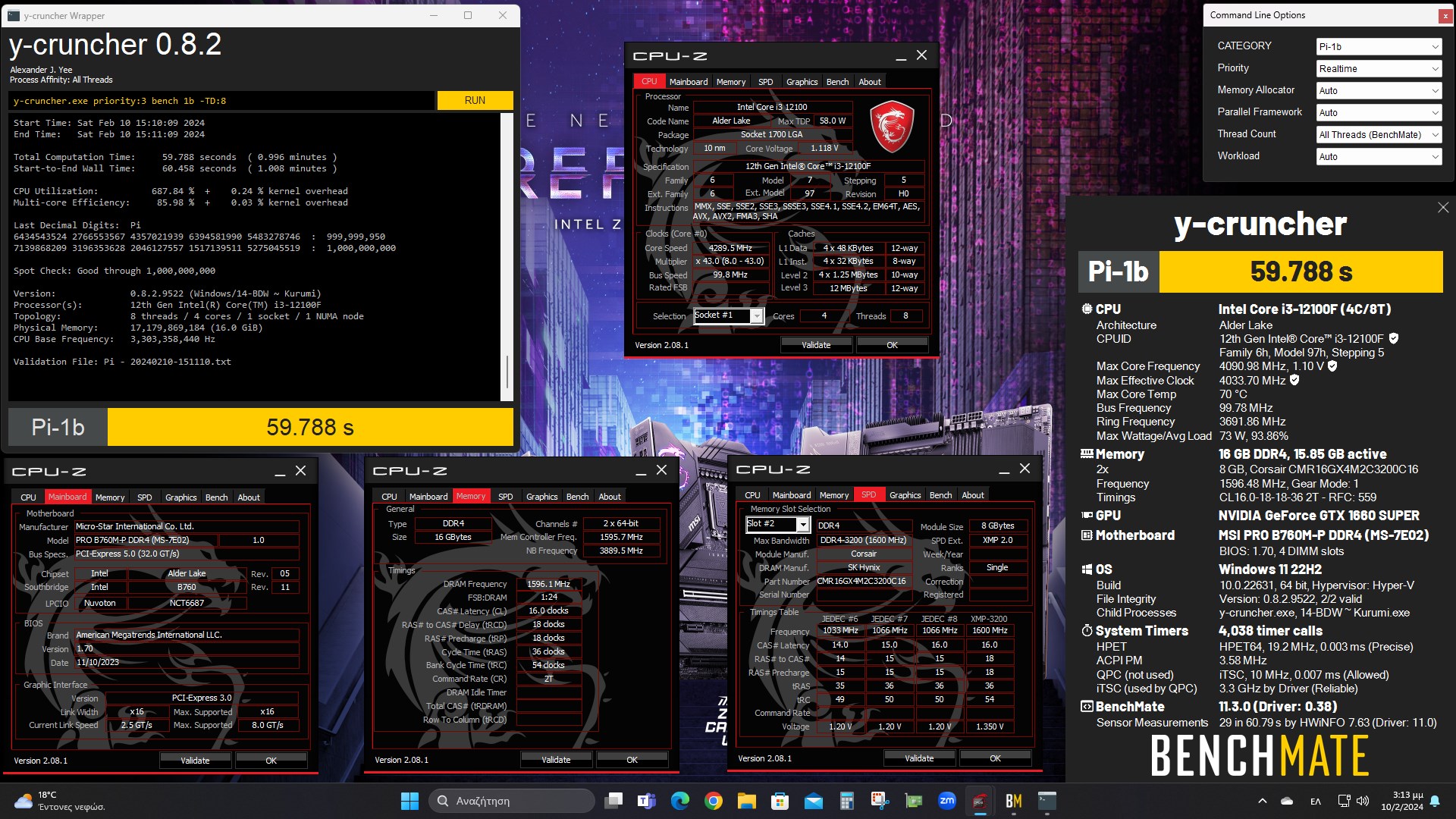Click the RUN button in y-cruncher Wrapper

pos(475,100)
